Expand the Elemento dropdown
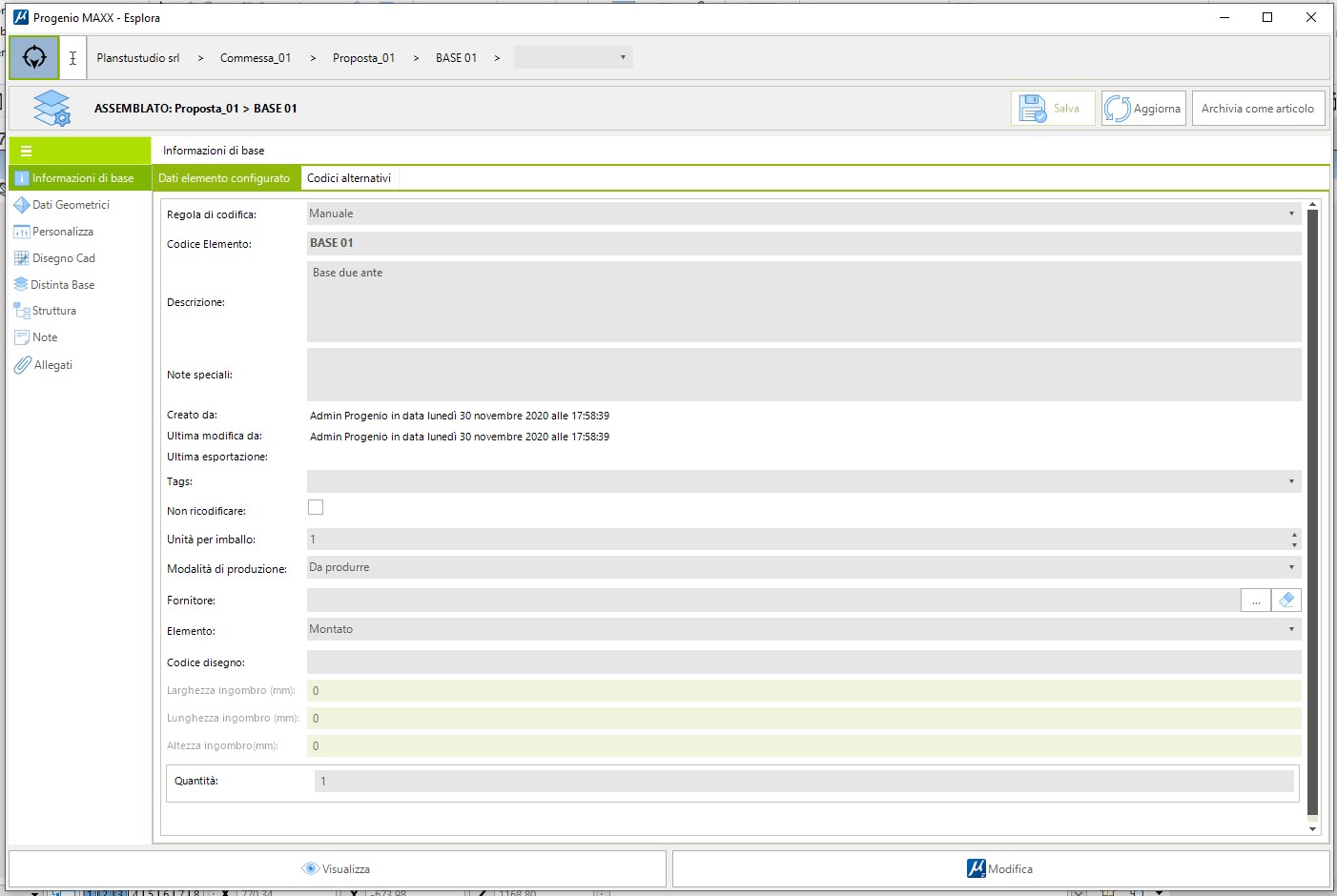The height and width of the screenshot is (896, 1337). (x=1291, y=629)
